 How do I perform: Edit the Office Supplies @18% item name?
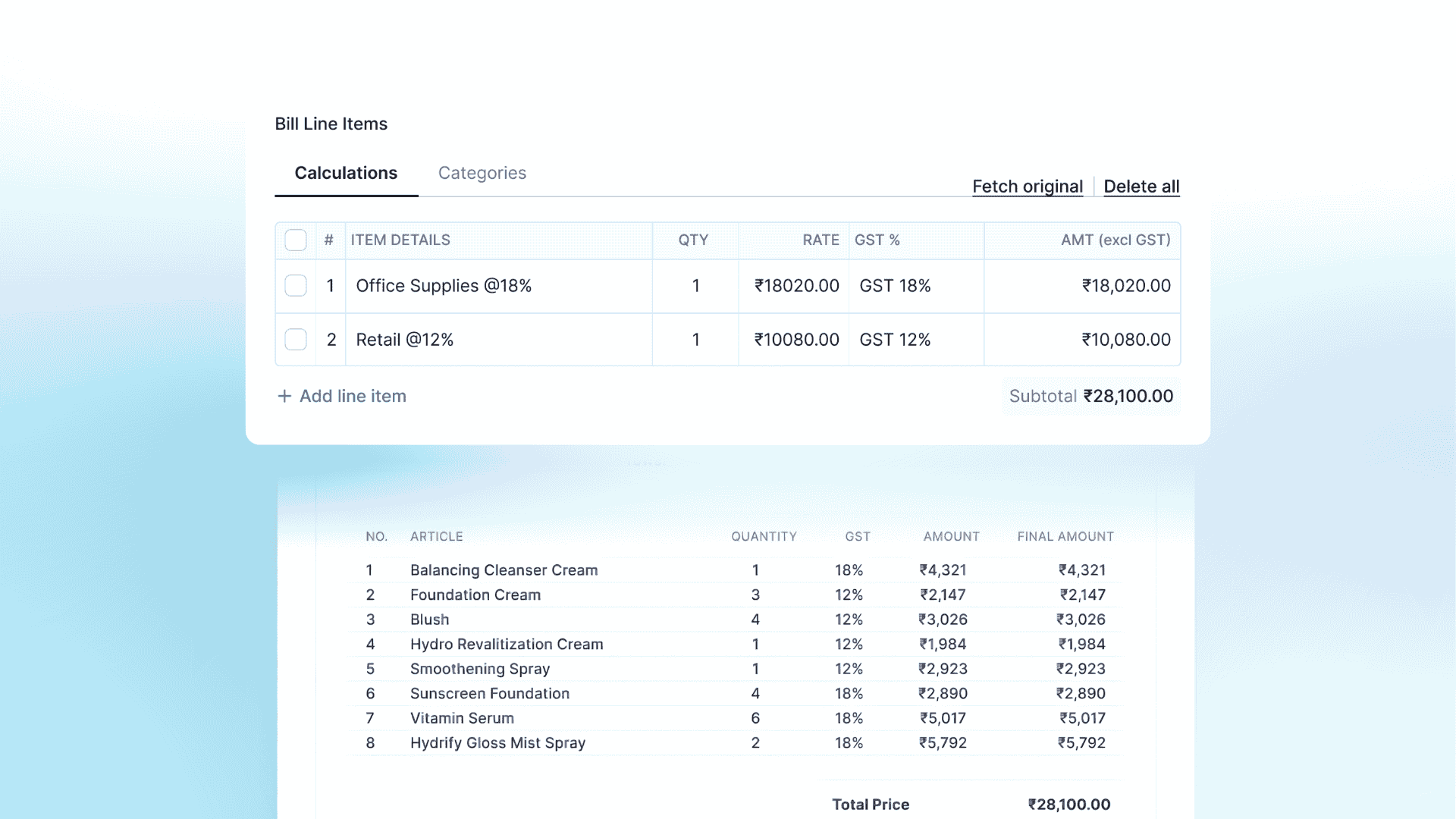(x=444, y=286)
